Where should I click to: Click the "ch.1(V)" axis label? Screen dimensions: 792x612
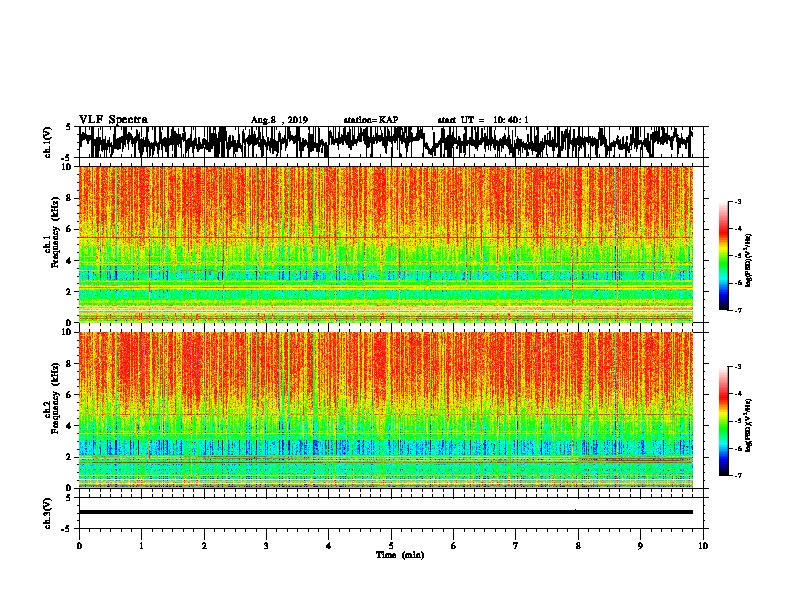[48, 142]
